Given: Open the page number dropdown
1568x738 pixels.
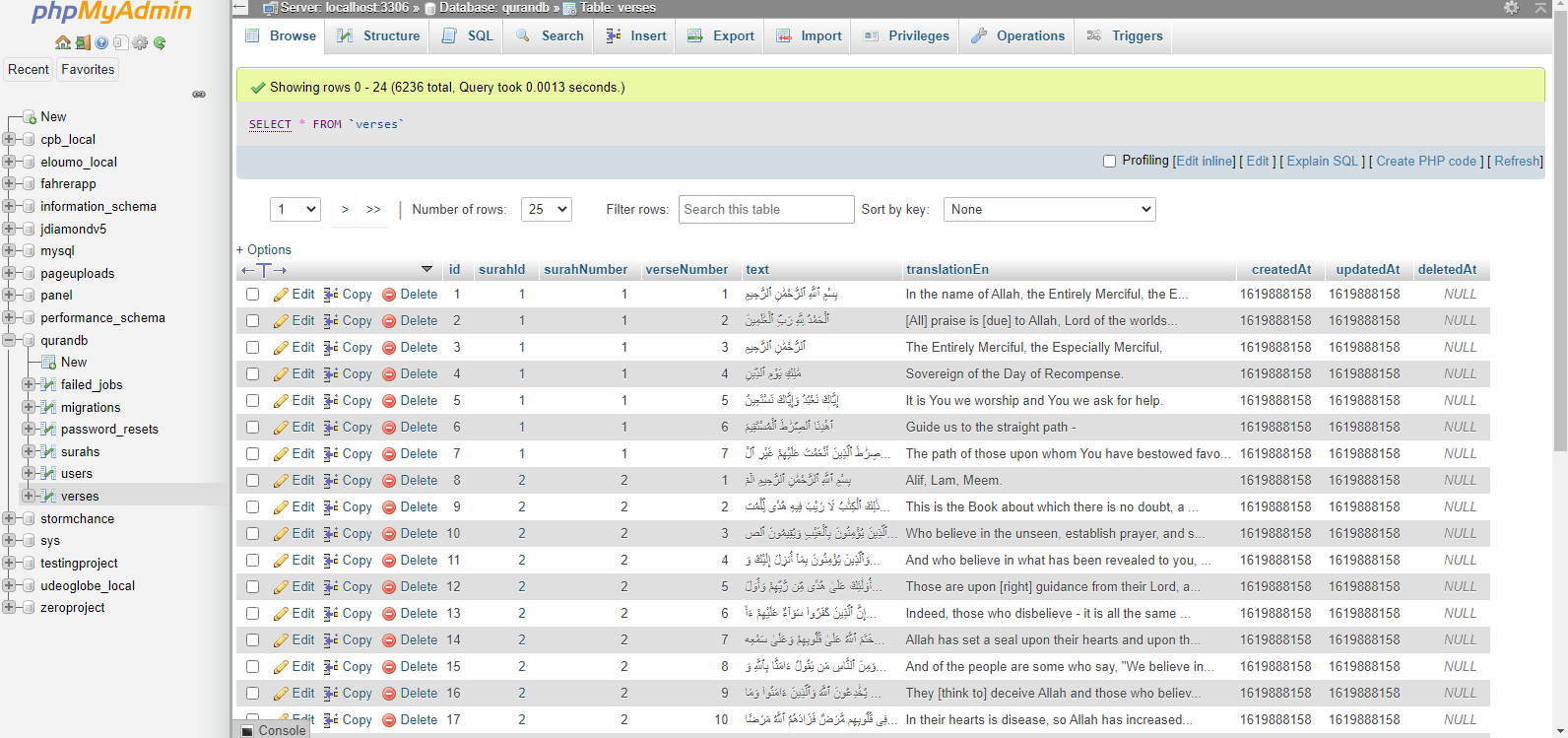Looking at the screenshot, I should [295, 209].
